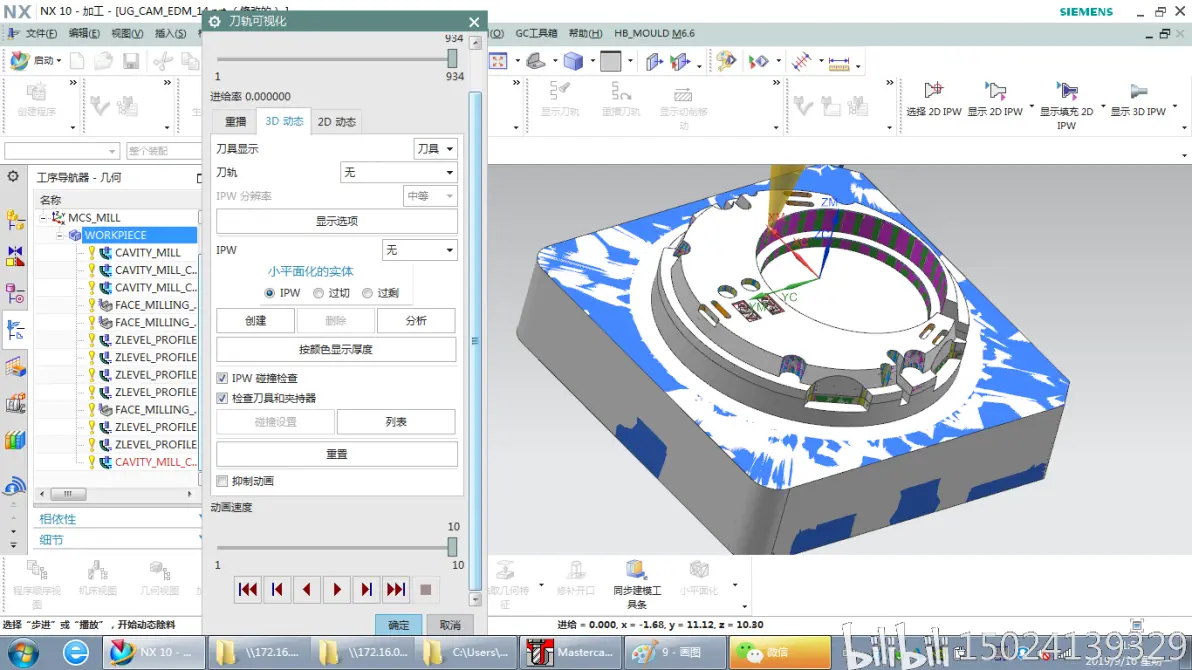Open the constraint navigator sidebar icon
This screenshot has width=1192, height=670.
coord(14,256)
